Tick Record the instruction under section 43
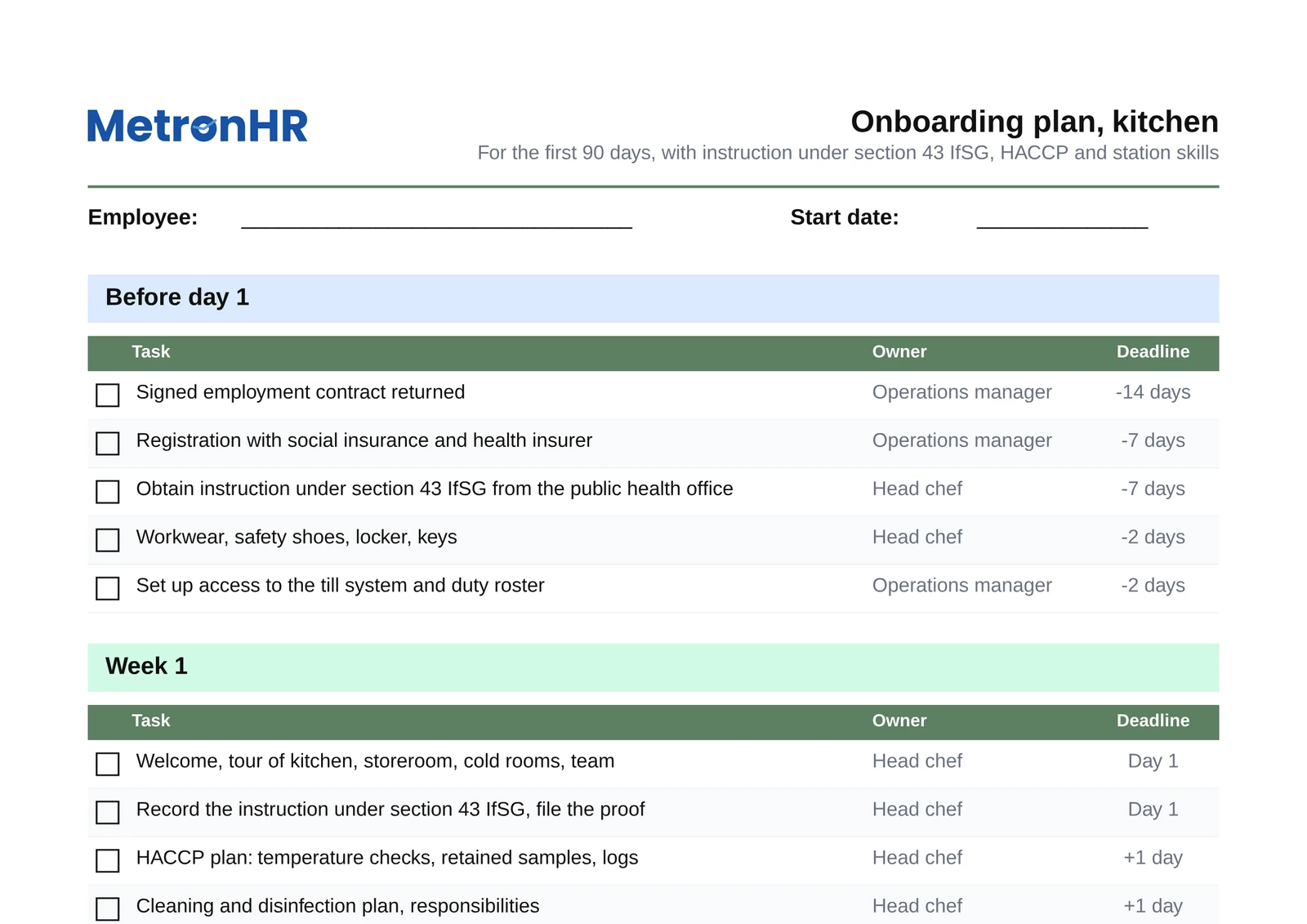1307x924 pixels. [108, 812]
